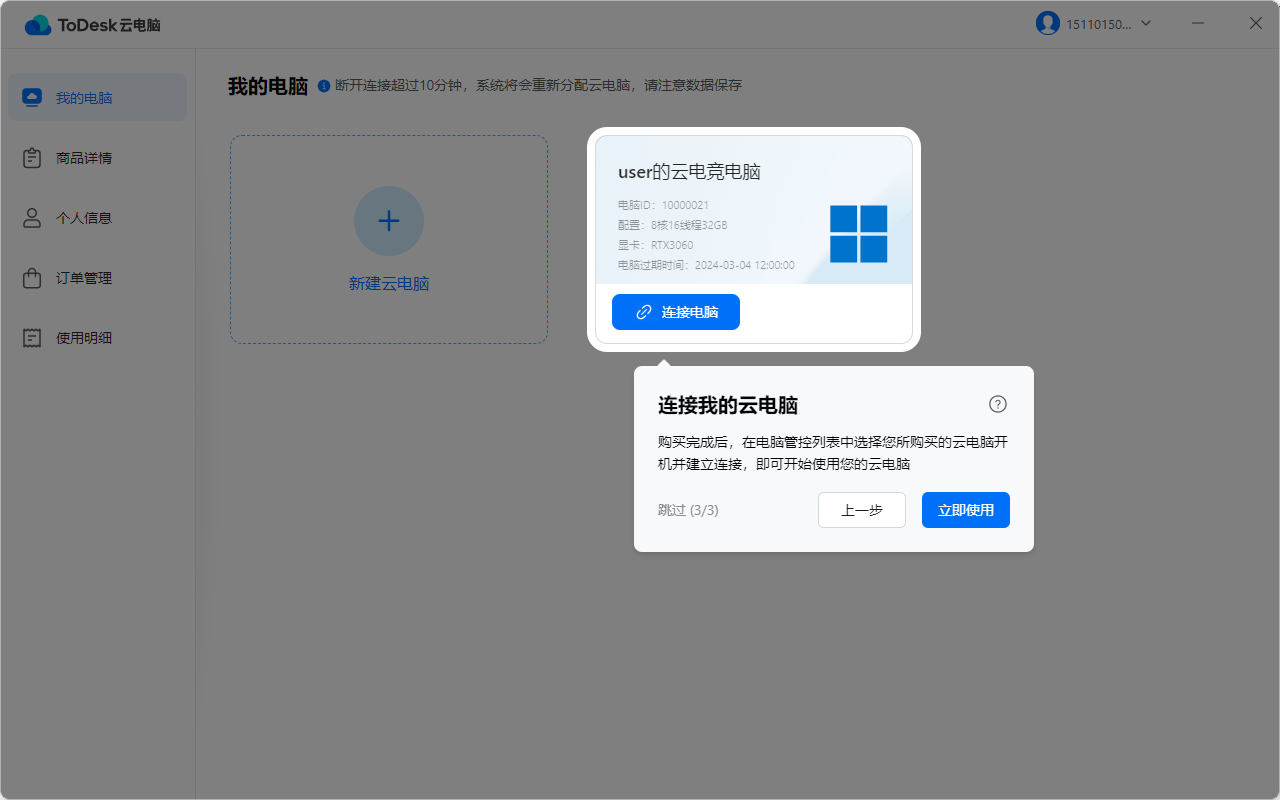Click the 连接电脑 button
The width and height of the screenshot is (1280, 800).
tap(676, 312)
